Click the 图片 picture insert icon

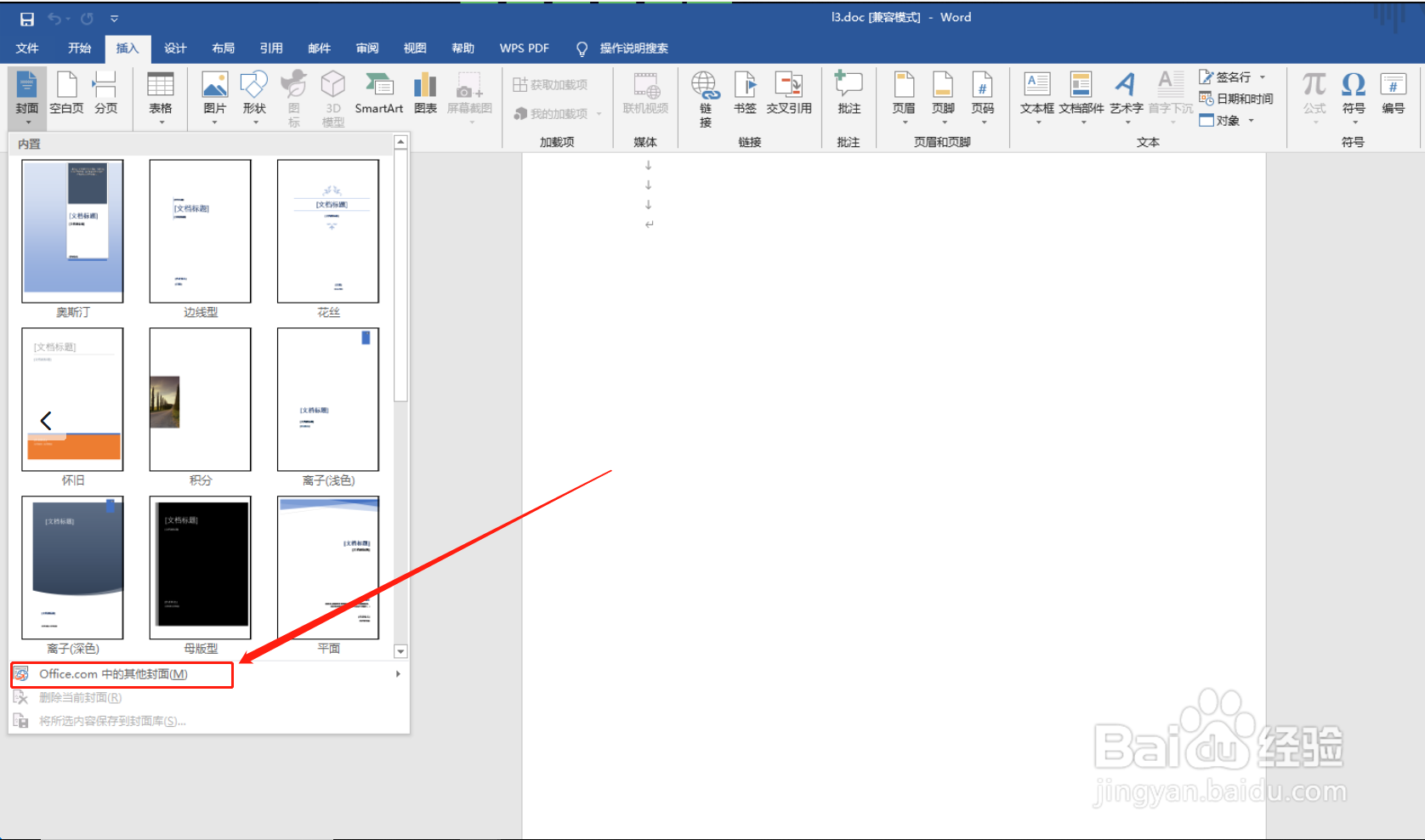pos(214,86)
